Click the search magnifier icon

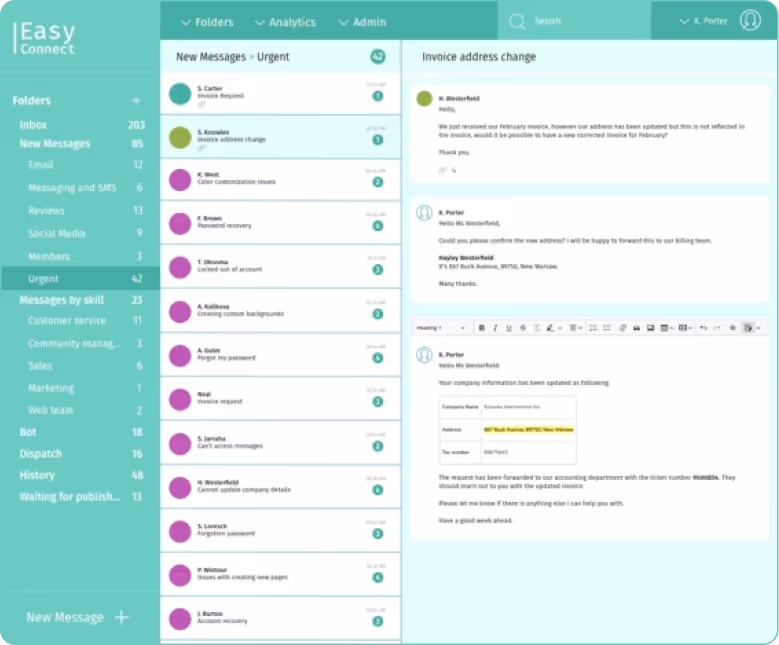click(x=517, y=21)
